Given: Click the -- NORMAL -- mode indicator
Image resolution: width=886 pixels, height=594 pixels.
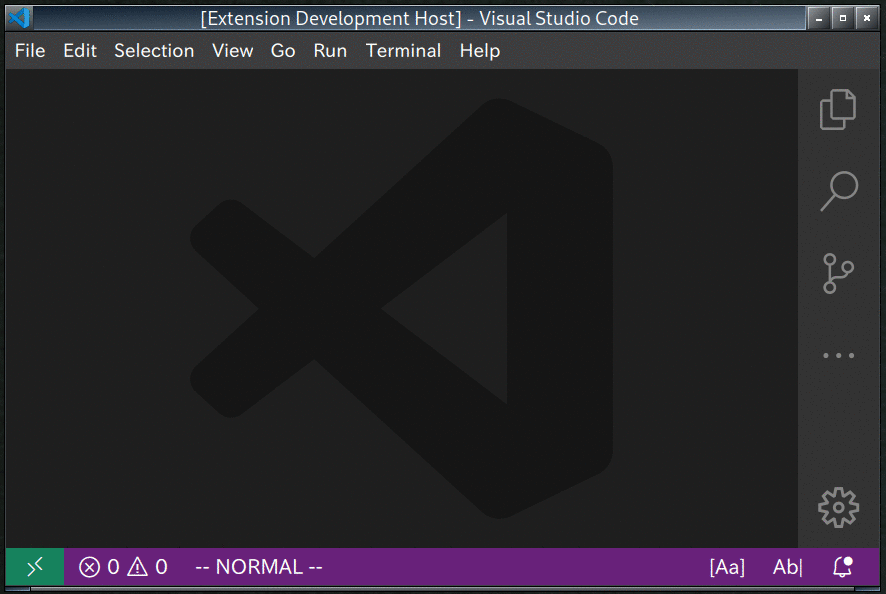Looking at the screenshot, I should tap(259, 567).
